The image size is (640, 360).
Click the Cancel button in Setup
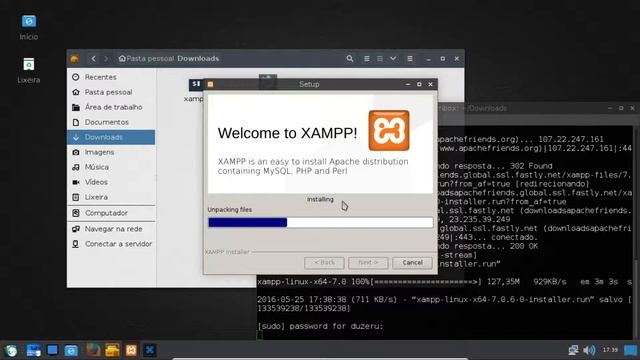[412, 262]
